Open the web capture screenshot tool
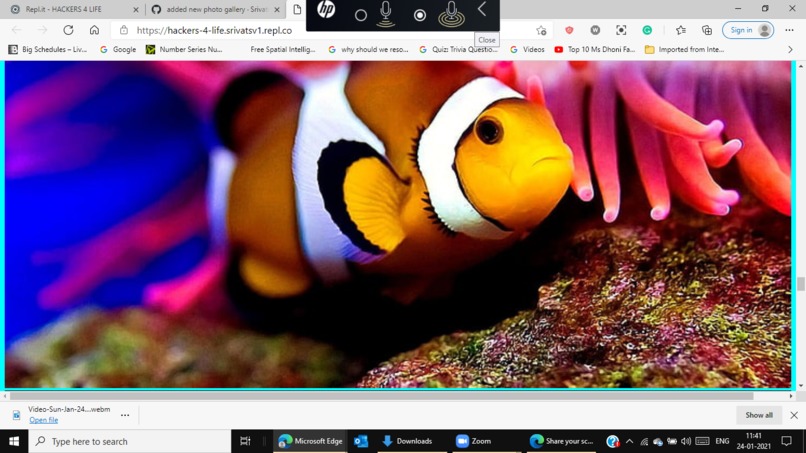806x453 pixels. [x=621, y=30]
